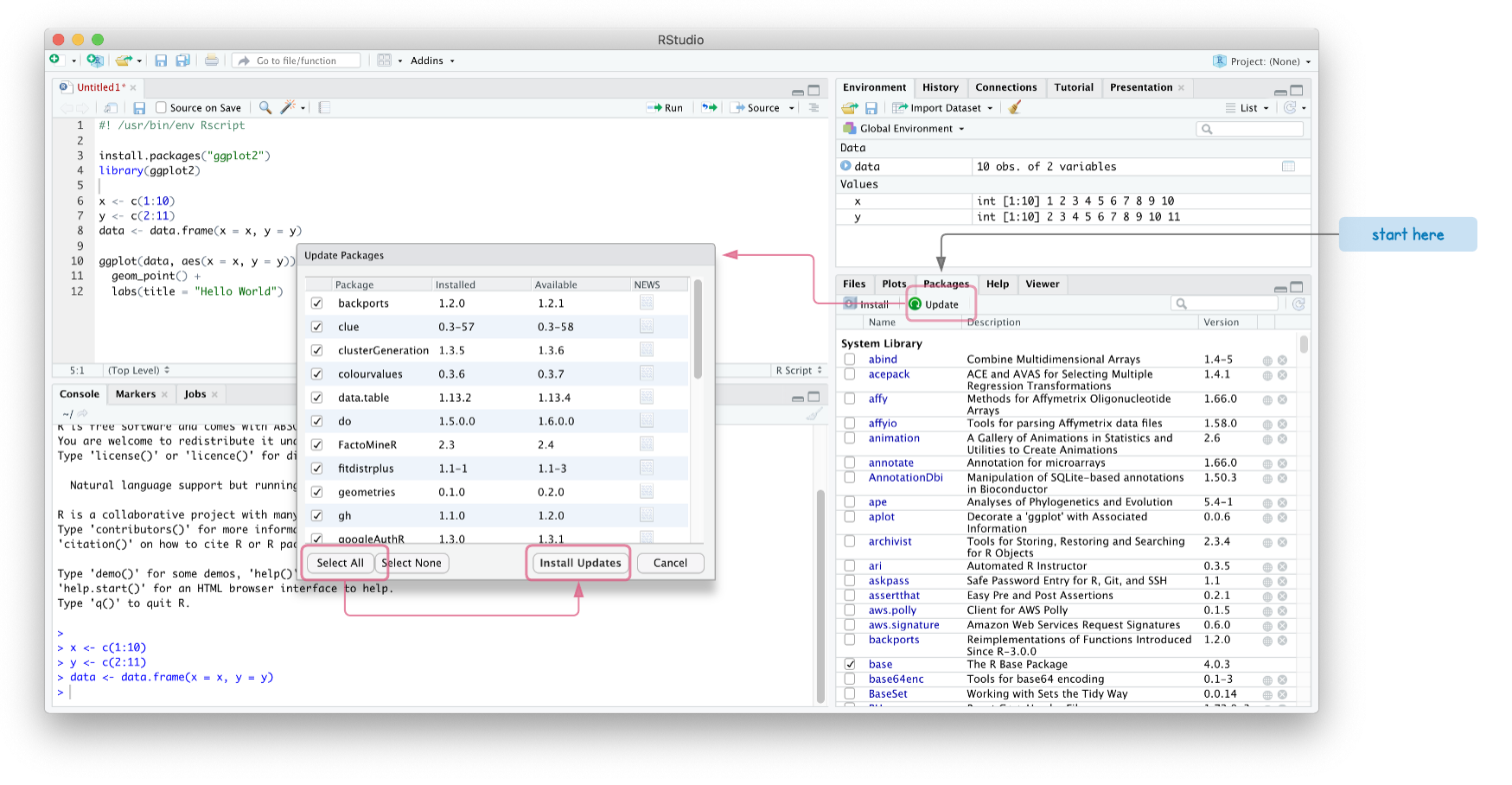Switch to the History tab
1512x785 pixels.
click(940, 87)
